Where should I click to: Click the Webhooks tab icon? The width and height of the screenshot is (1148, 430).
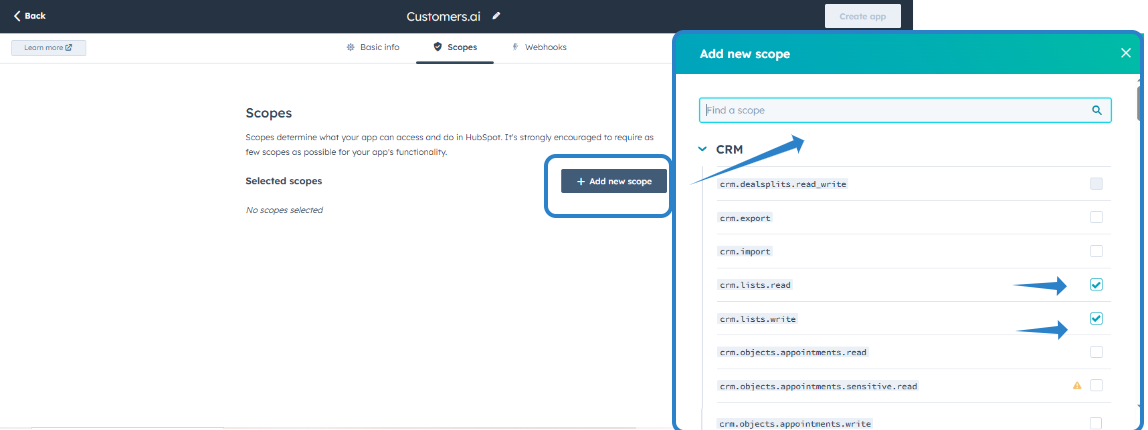515,47
